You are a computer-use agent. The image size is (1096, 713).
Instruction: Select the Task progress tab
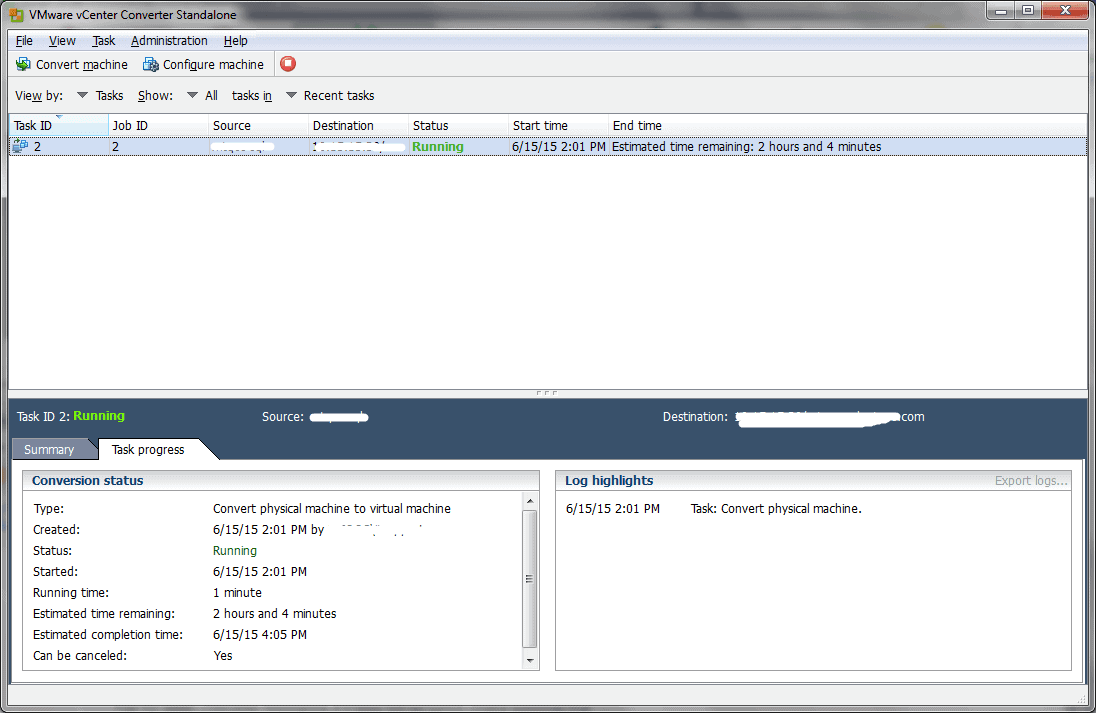(x=148, y=449)
